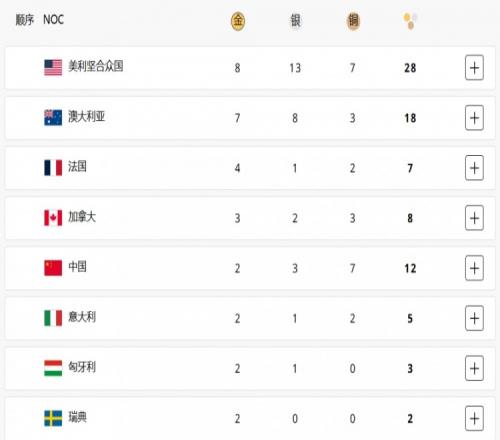Click the NOC column header
This screenshot has width=500, height=440.
point(53,20)
